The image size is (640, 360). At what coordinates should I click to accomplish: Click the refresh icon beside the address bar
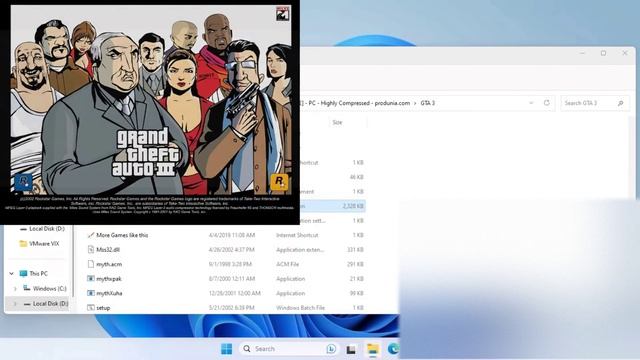[x=547, y=103]
